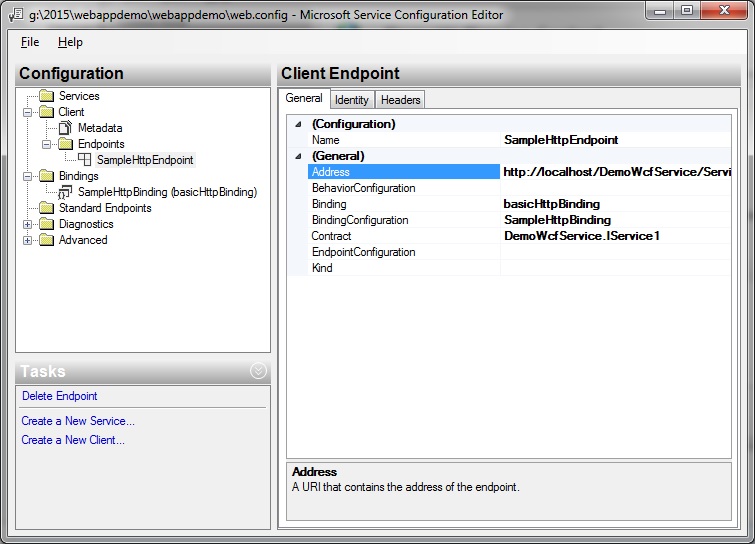This screenshot has height=544, width=755.
Task: Select the Client tree item label
Action: (x=71, y=112)
